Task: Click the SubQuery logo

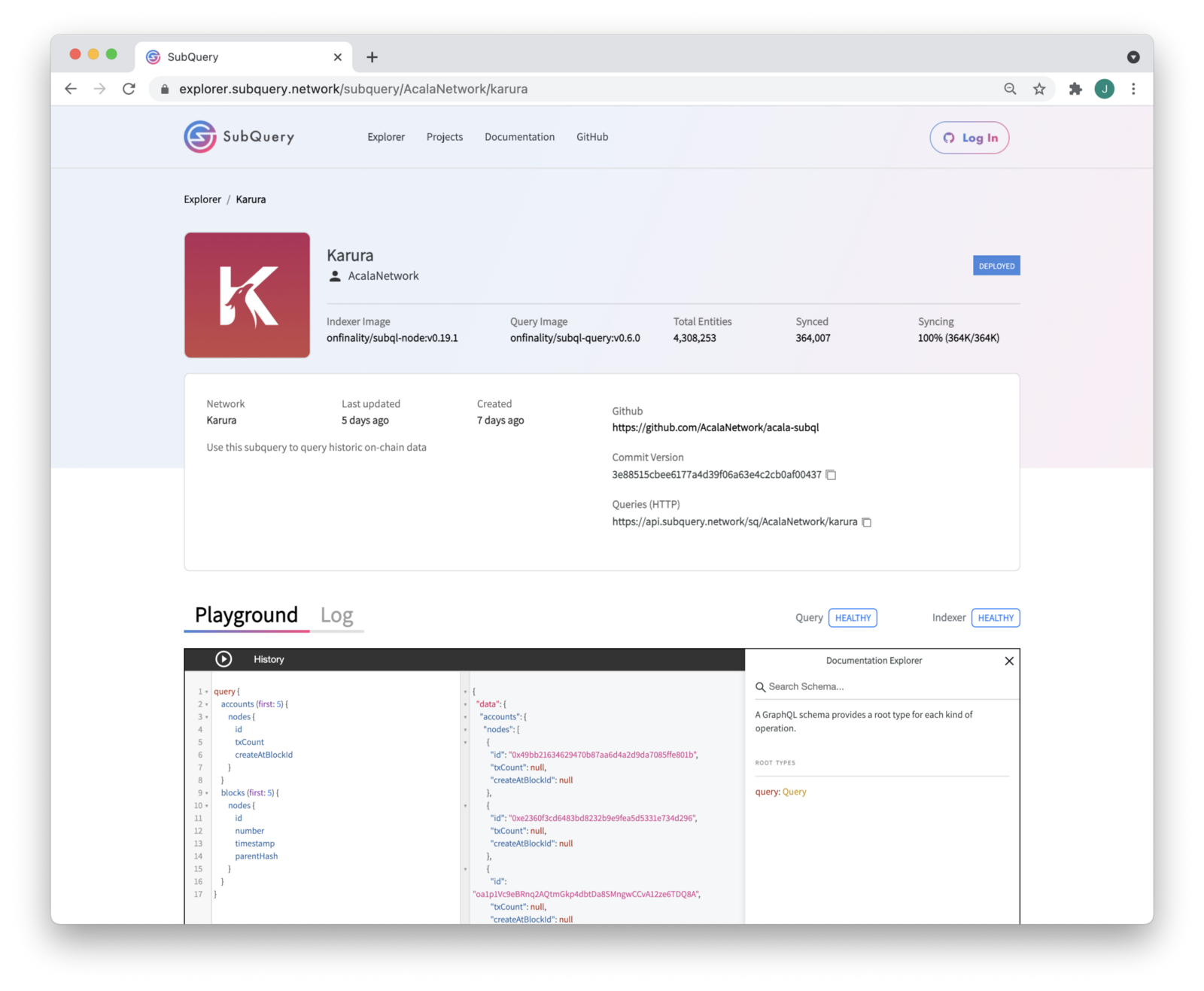Action: tap(239, 137)
